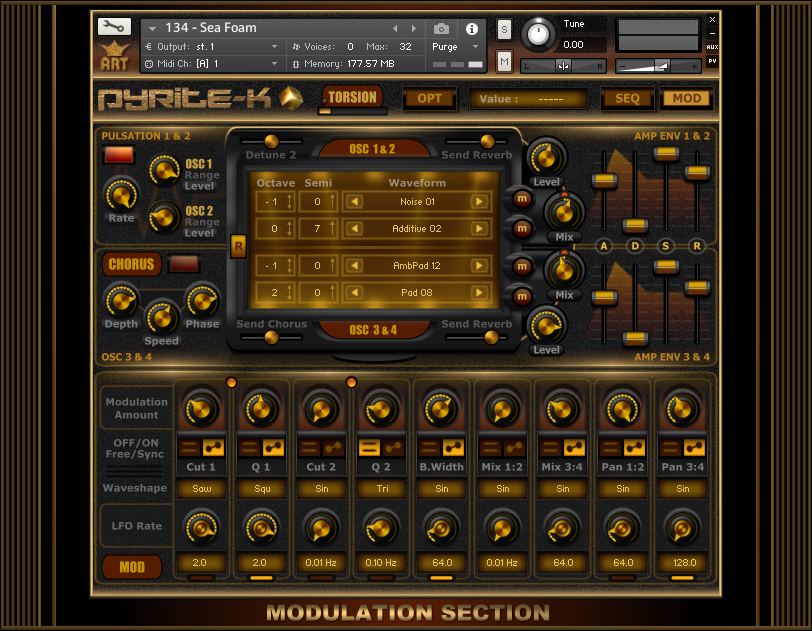Expand the Output st. 1 dropdown
Viewport: 812px width, 631px height.
[275, 47]
